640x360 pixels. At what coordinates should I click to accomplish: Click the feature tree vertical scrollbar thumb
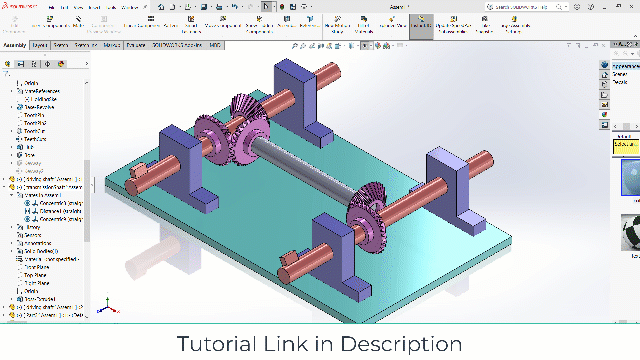click(87, 200)
